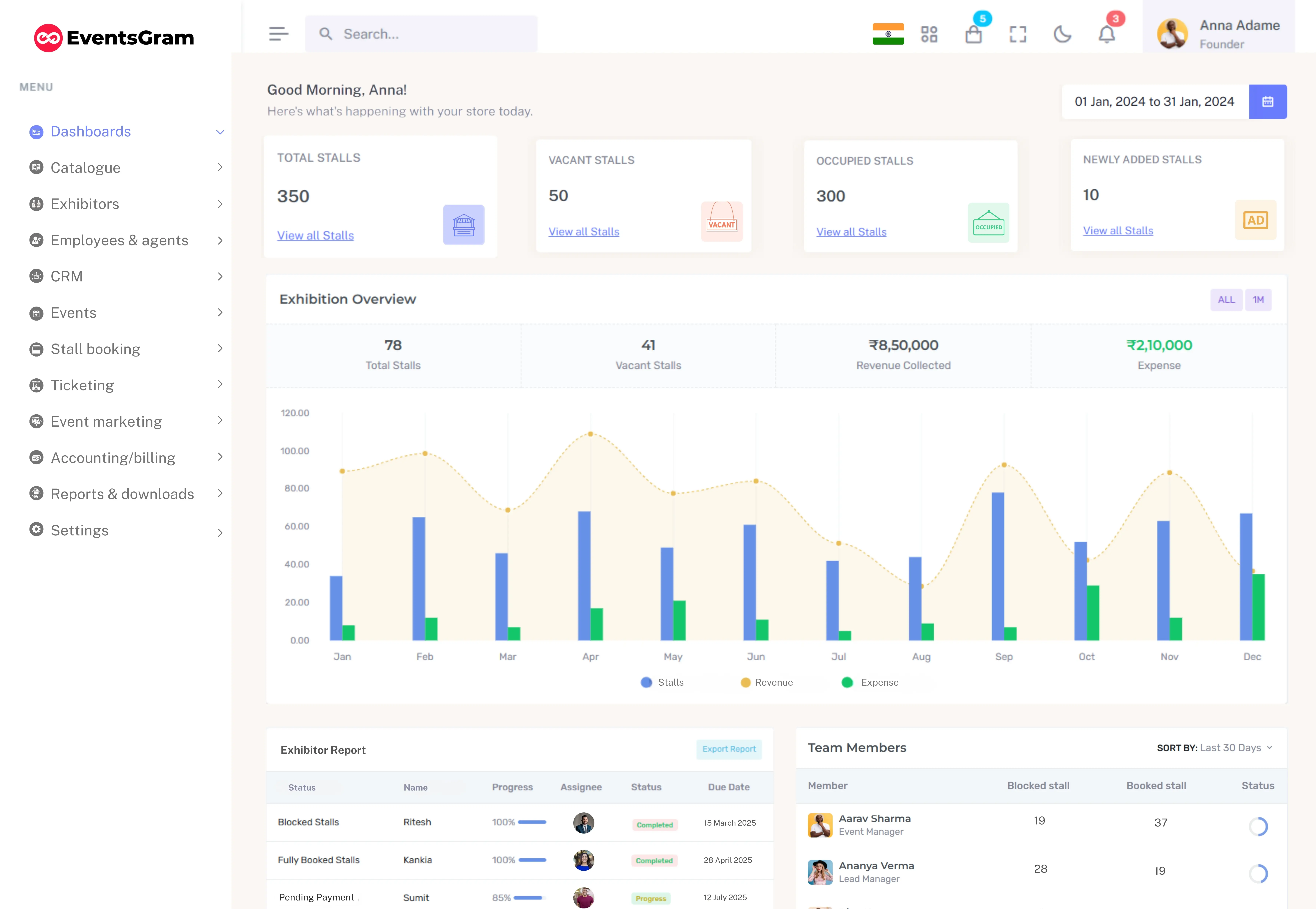The image size is (1316, 909).
Task: Click the Events sidebar icon
Action: click(x=37, y=313)
